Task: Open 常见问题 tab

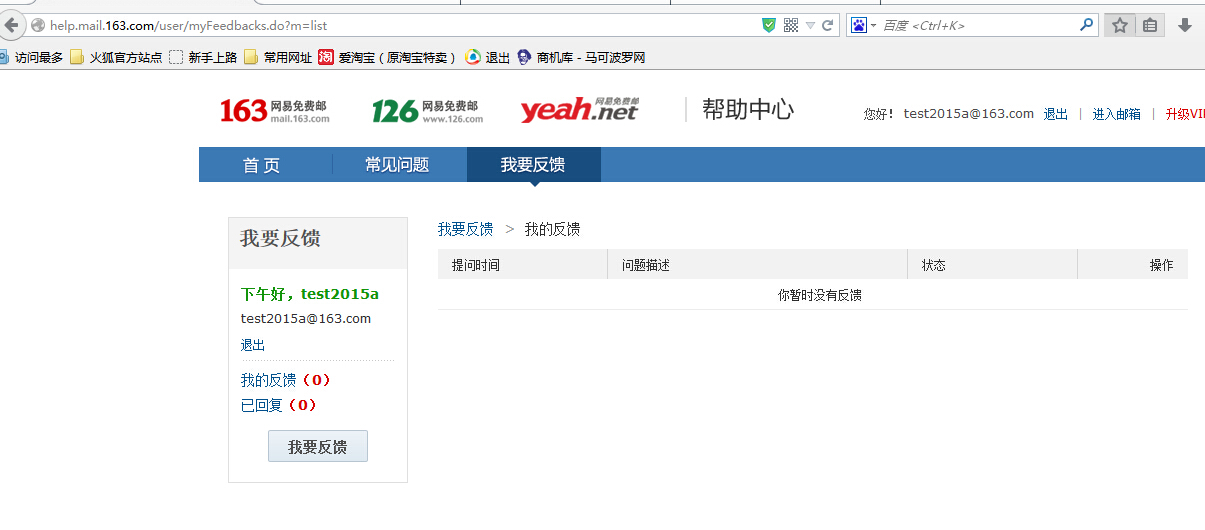Action: pos(397,165)
